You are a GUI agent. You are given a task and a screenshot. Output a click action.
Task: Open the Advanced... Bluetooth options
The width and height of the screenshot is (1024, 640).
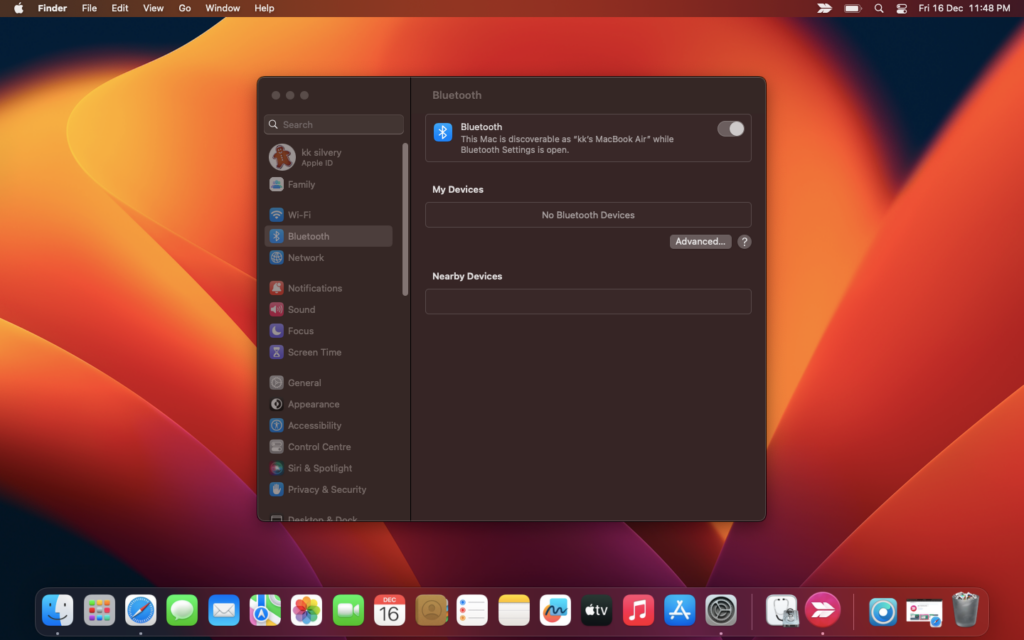coord(700,242)
